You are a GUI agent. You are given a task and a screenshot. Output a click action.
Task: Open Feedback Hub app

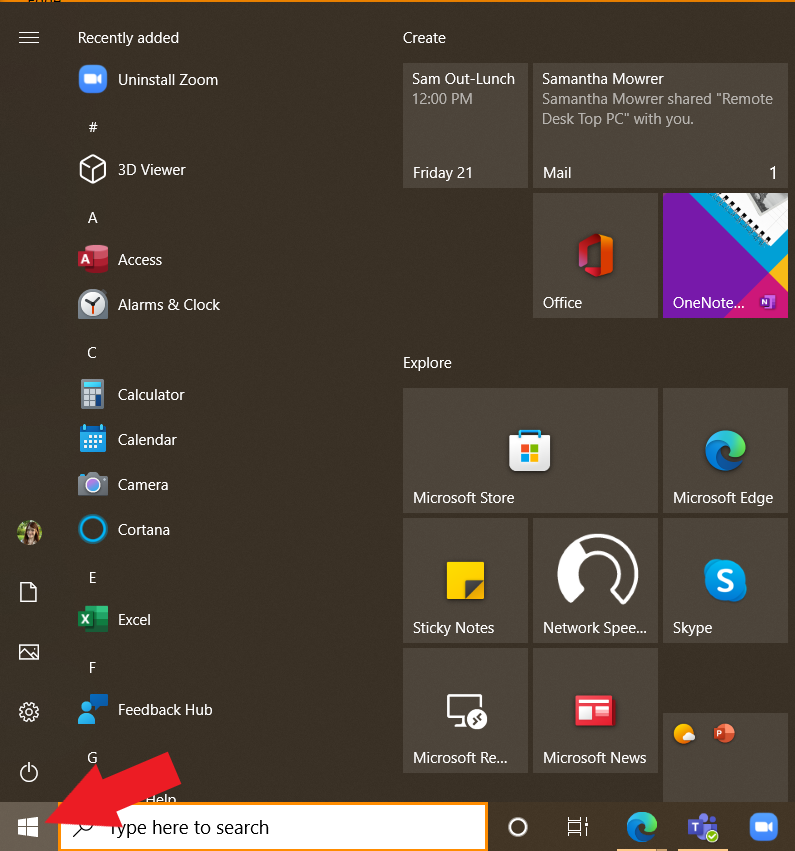(x=145, y=710)
